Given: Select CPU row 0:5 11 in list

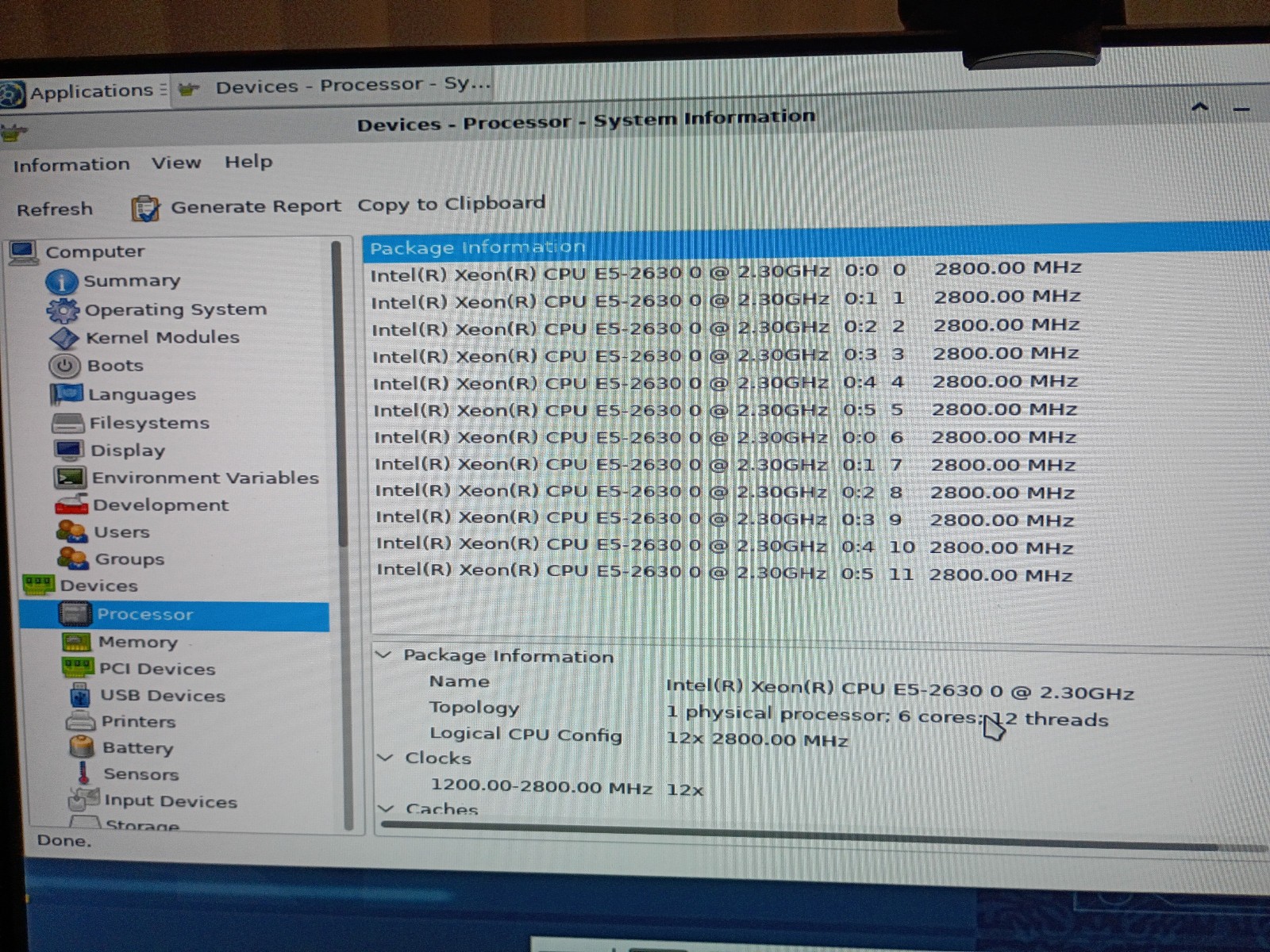Looking at the screenshot, I should tap(725, 572).
